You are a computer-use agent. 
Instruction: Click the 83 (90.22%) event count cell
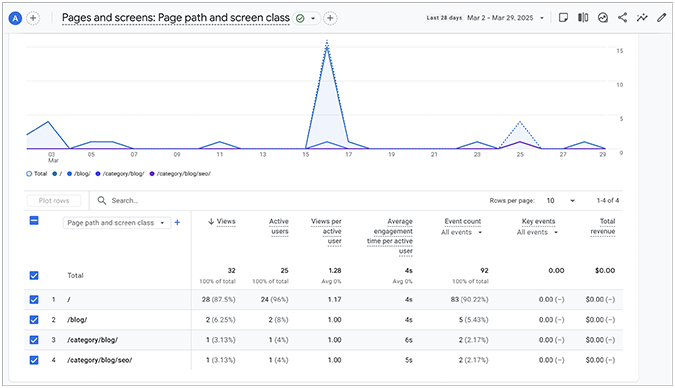470,299
